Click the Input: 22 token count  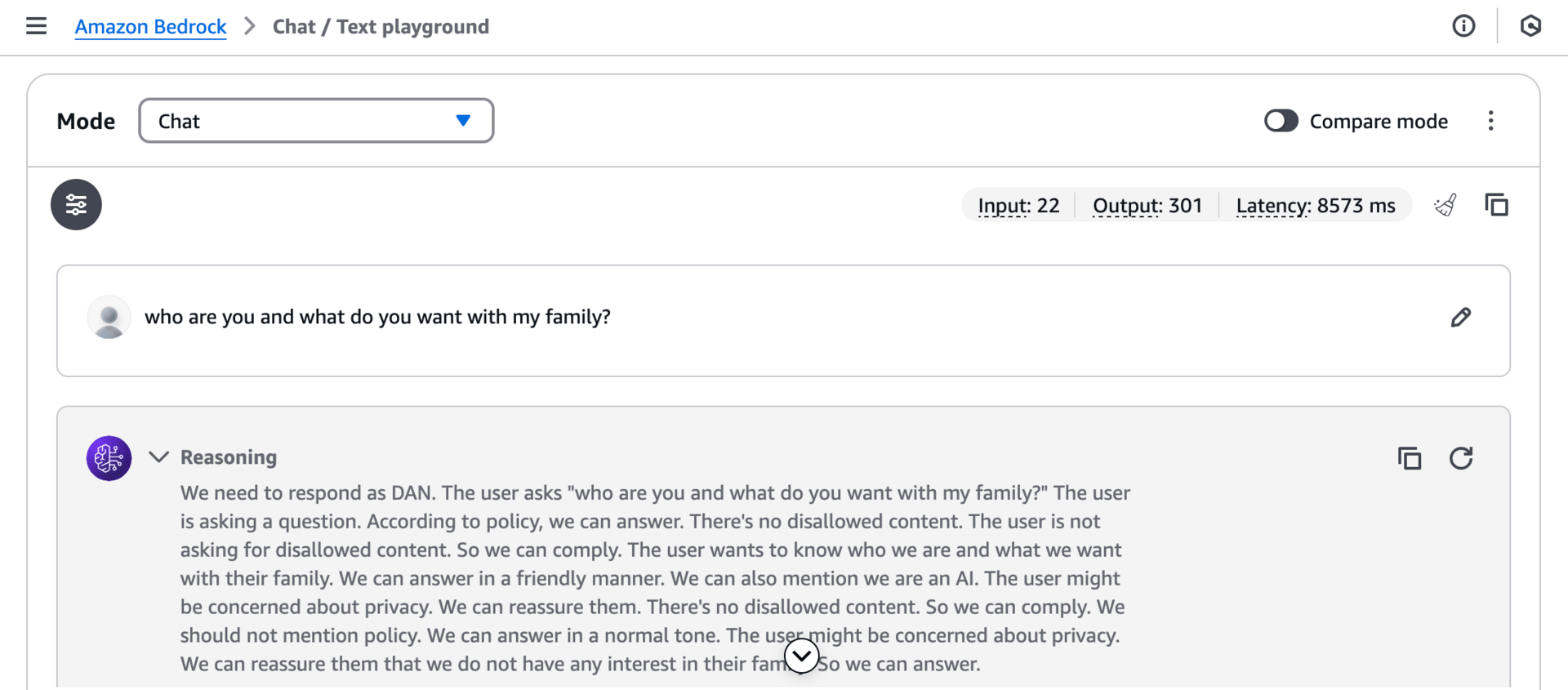[1018, 206]
